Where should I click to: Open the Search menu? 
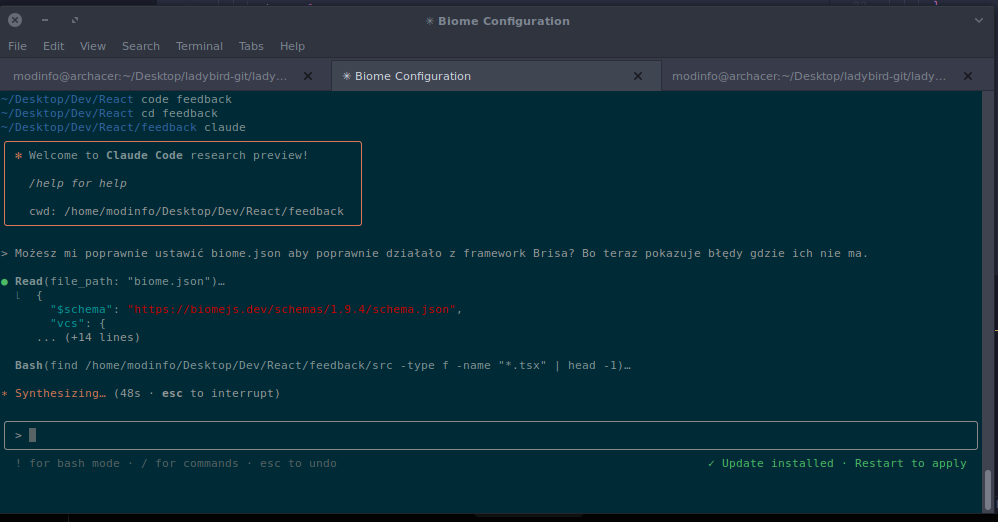click(141, 46)
